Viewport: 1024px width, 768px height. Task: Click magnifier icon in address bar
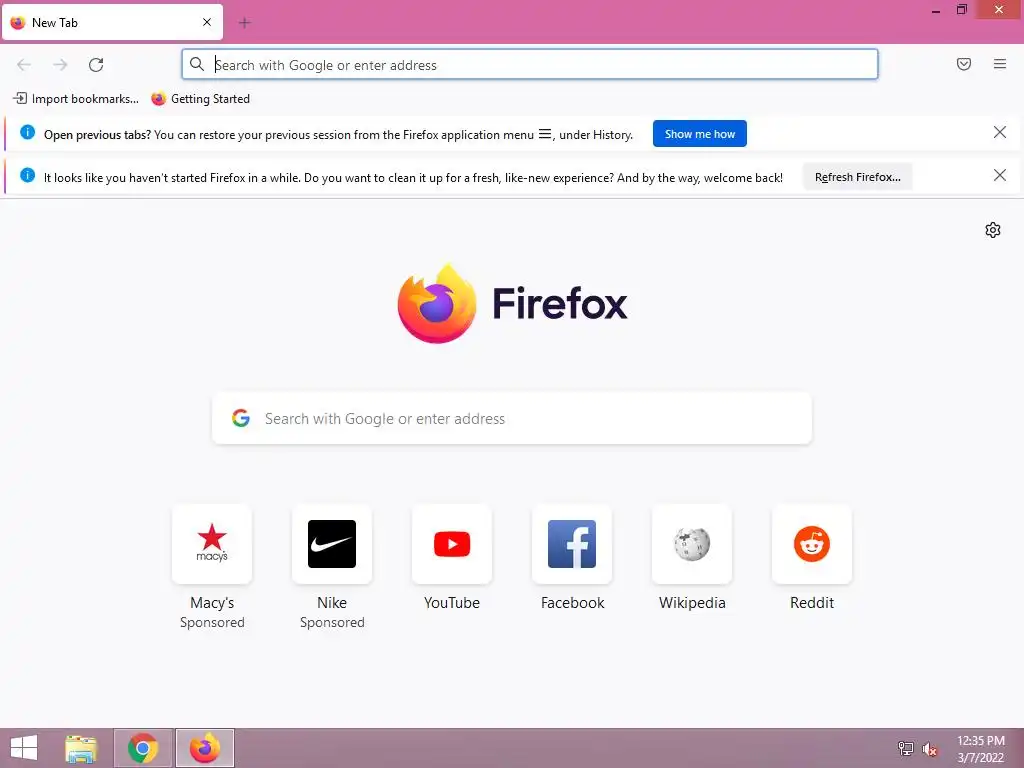click(197, 64)
